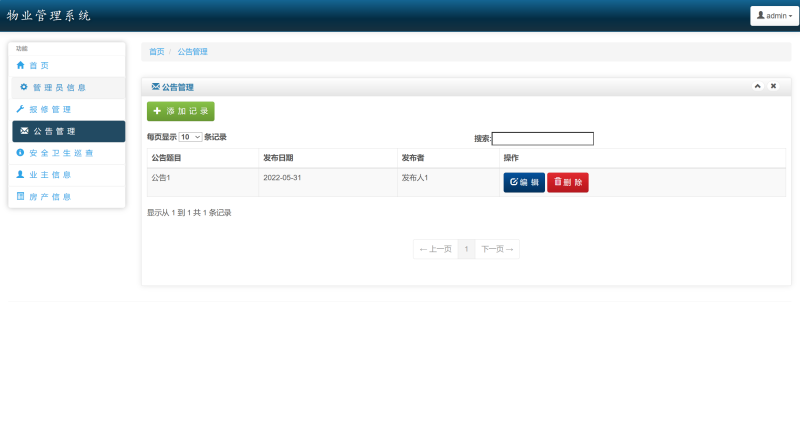800x427 pixels.
Task: Open 业主信息 in the sidebar
Action: [67, 175]
